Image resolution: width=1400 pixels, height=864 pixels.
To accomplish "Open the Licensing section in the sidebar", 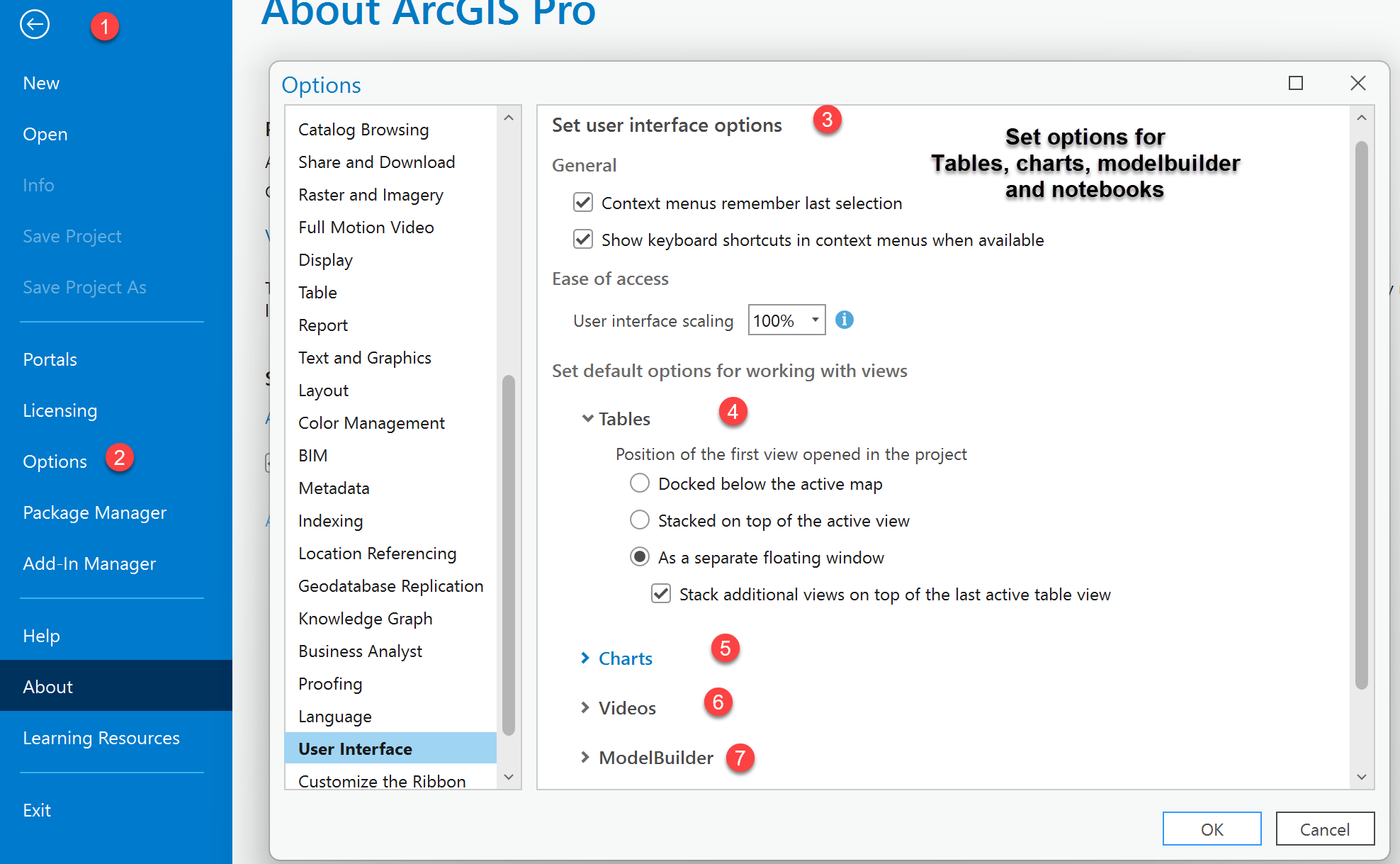I will point(60,410).
